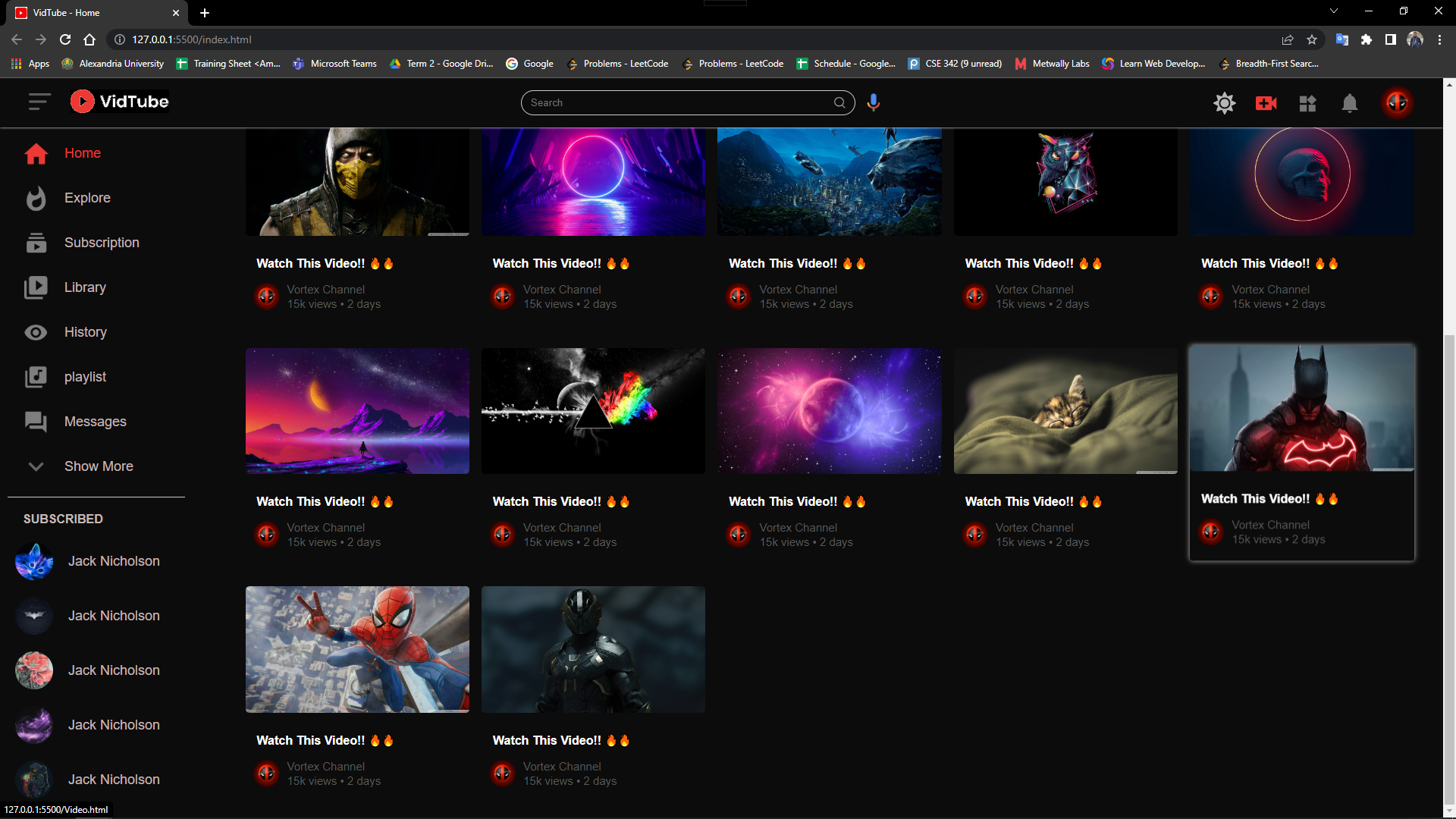This screenshot has height=819, width=1456.
Task: Close the VidTube - Home tab
Action: coord(175,13)
